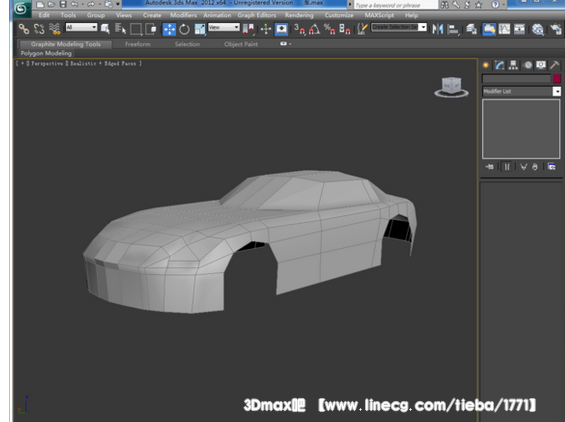Open the selection filter All dropdown
The image size is (565, 422).
tap(81, 27)
